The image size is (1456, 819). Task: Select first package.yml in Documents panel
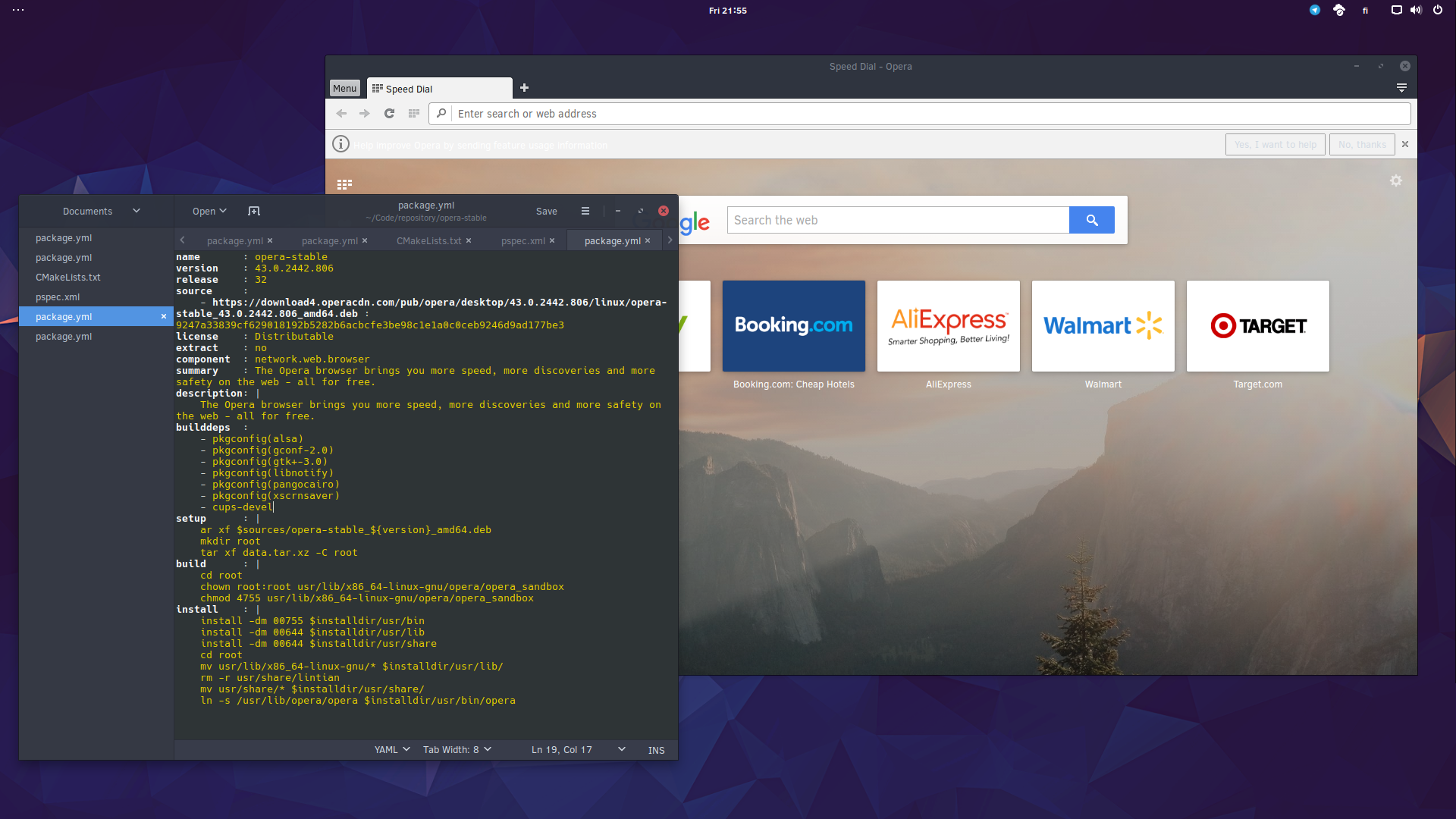pyautogui.click(x=96, y=237)
